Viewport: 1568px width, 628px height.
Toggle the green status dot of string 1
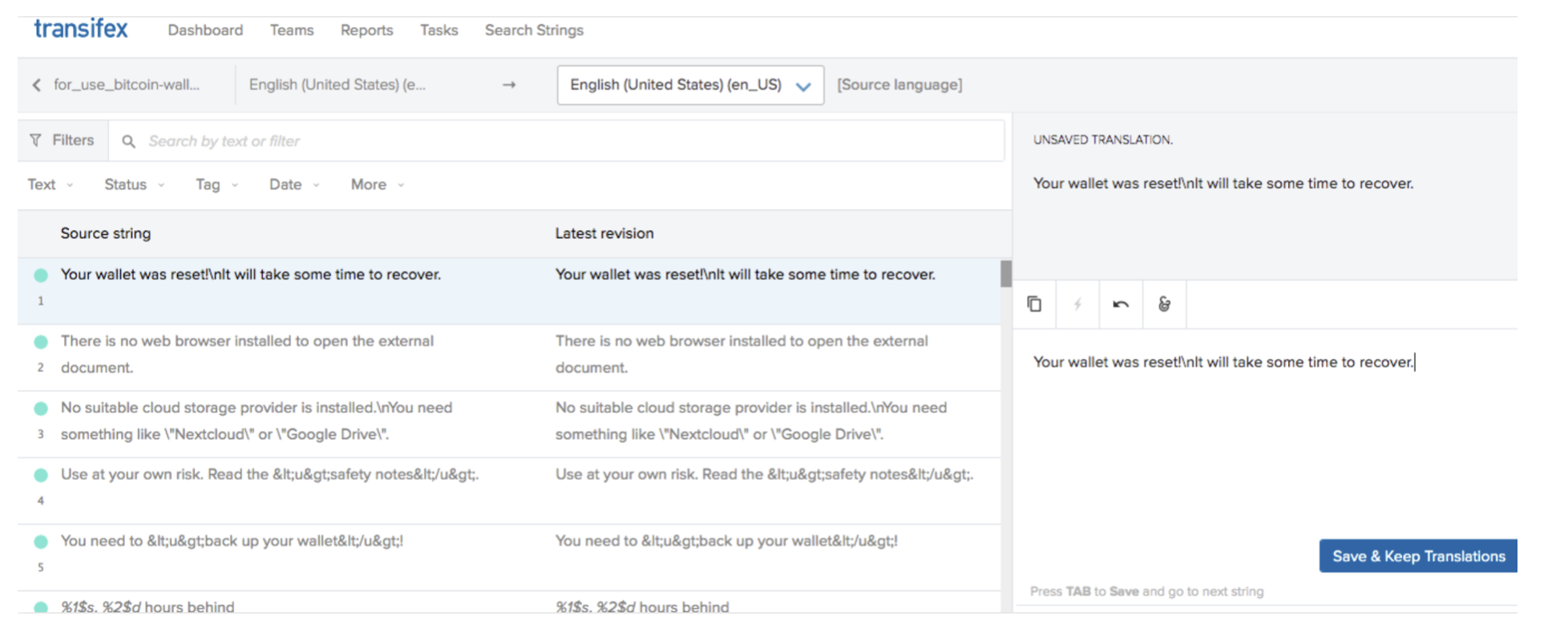(x=41, y=276)
